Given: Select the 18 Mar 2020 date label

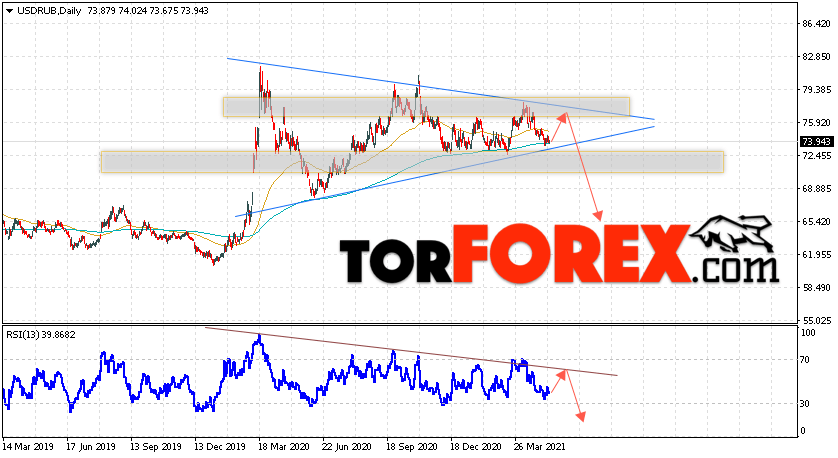Looking at the screenshot, I should point(282,446).
